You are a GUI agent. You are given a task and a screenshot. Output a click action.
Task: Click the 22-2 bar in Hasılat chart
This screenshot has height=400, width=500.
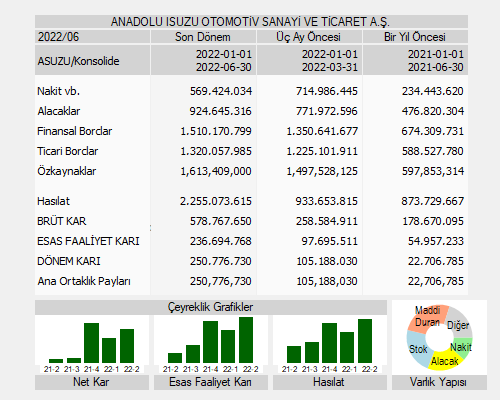tap(365, 341)
